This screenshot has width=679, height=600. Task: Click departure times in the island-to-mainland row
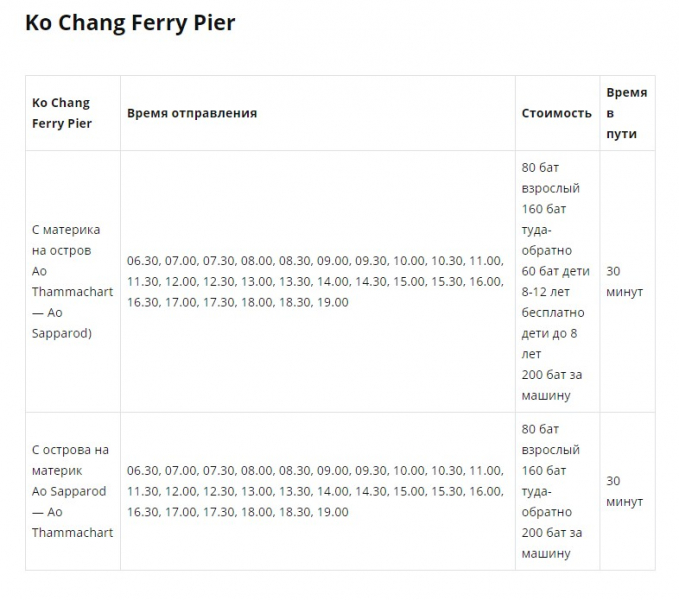tap(315, 491)
